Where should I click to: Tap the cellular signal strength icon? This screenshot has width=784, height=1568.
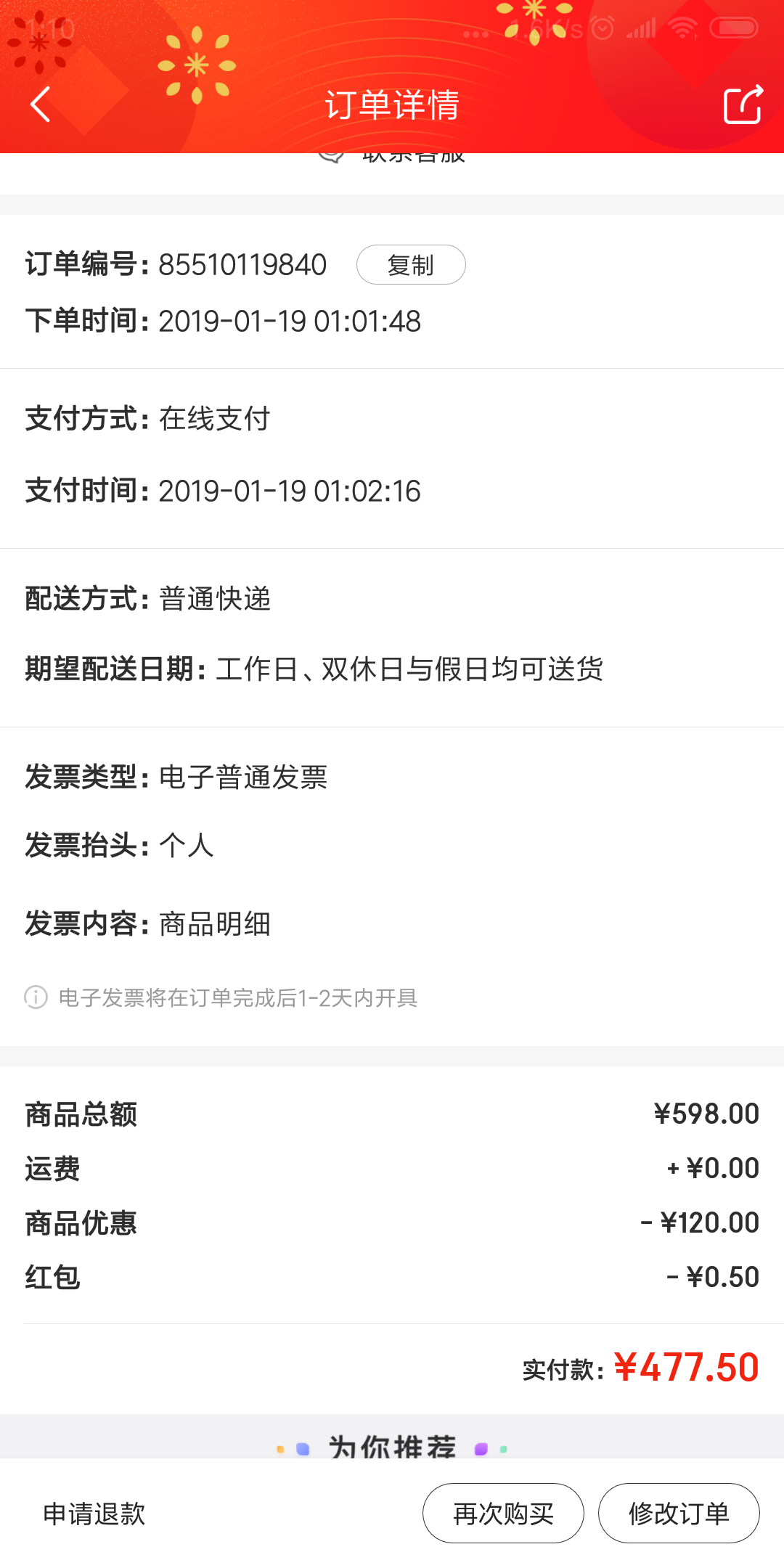click(x=642, y=29)
